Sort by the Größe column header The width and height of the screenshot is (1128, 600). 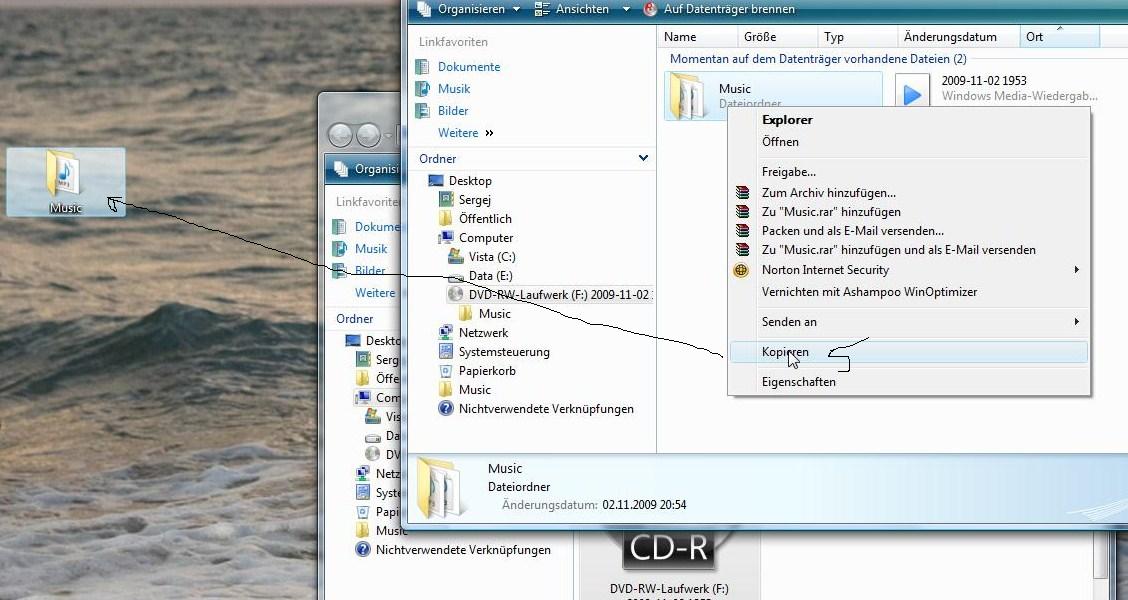pos(778,37)
